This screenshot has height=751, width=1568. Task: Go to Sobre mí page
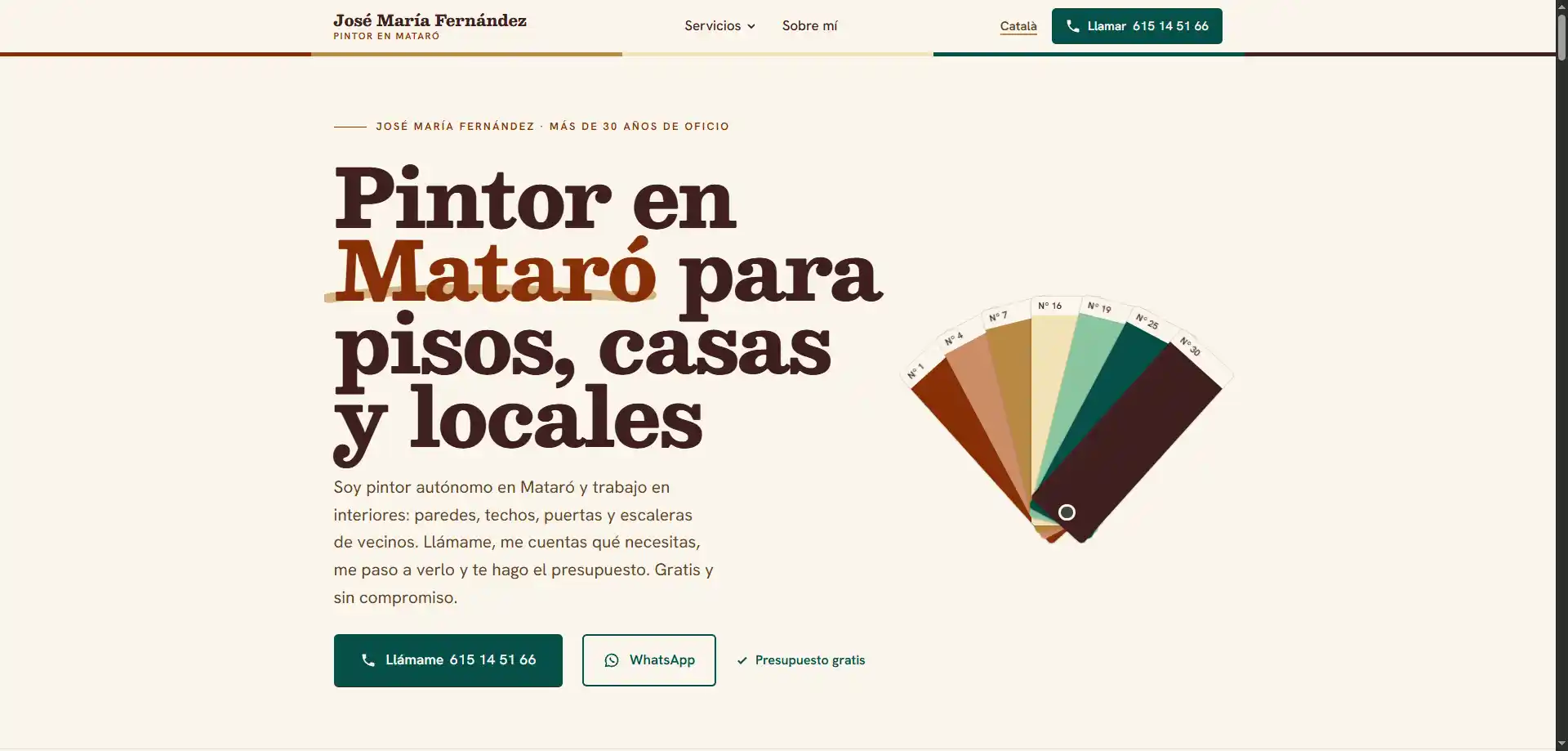(809, 26)
